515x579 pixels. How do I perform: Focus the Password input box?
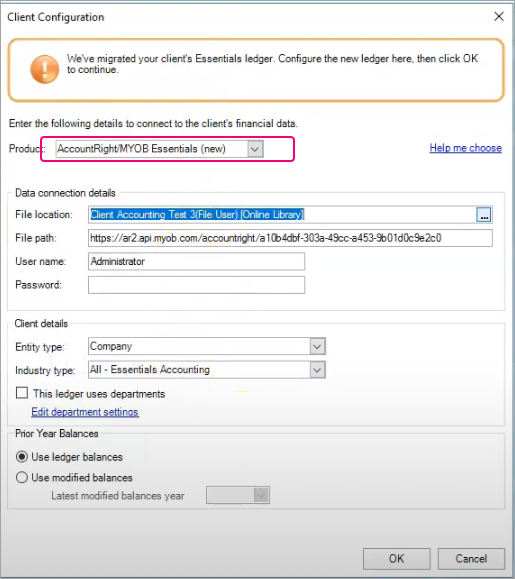coord(196,285)
